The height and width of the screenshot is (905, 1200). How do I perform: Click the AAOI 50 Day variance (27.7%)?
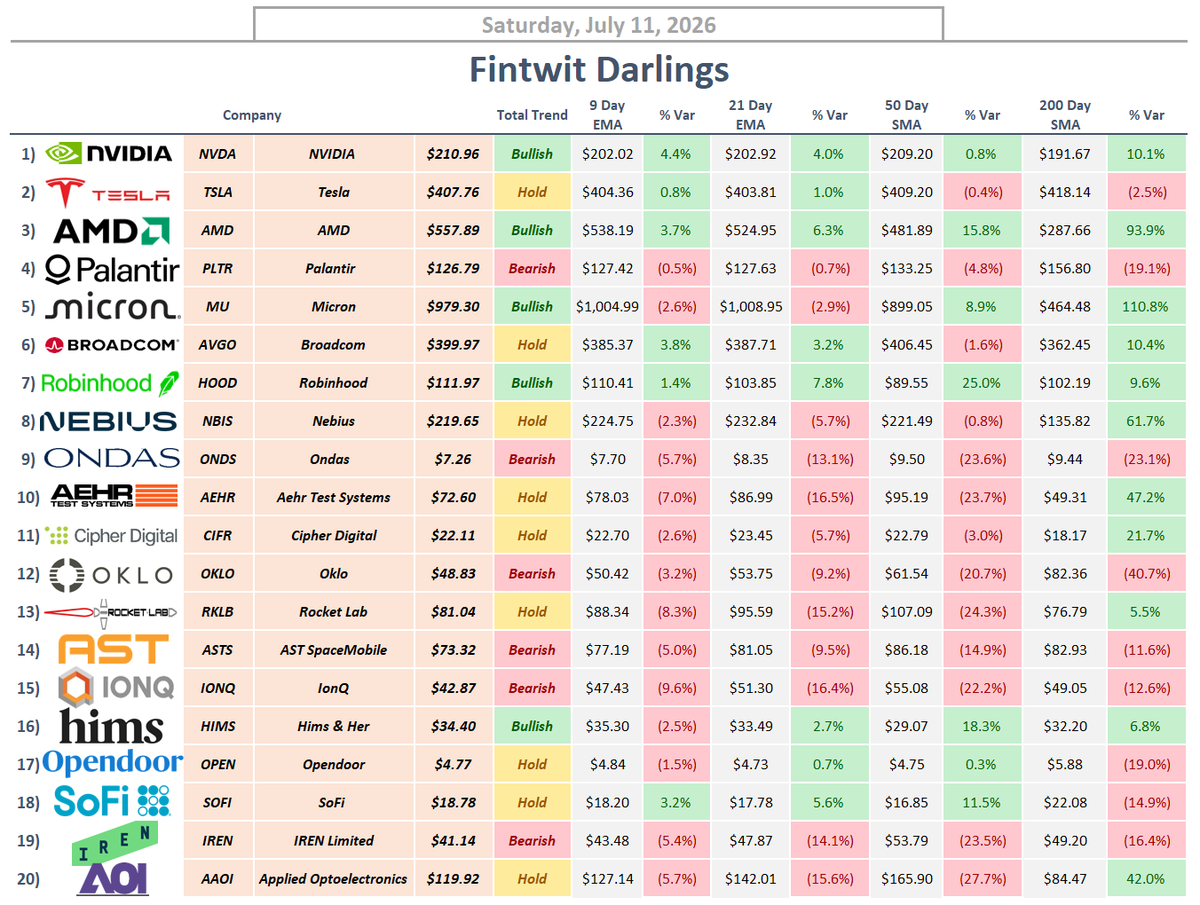982,879
